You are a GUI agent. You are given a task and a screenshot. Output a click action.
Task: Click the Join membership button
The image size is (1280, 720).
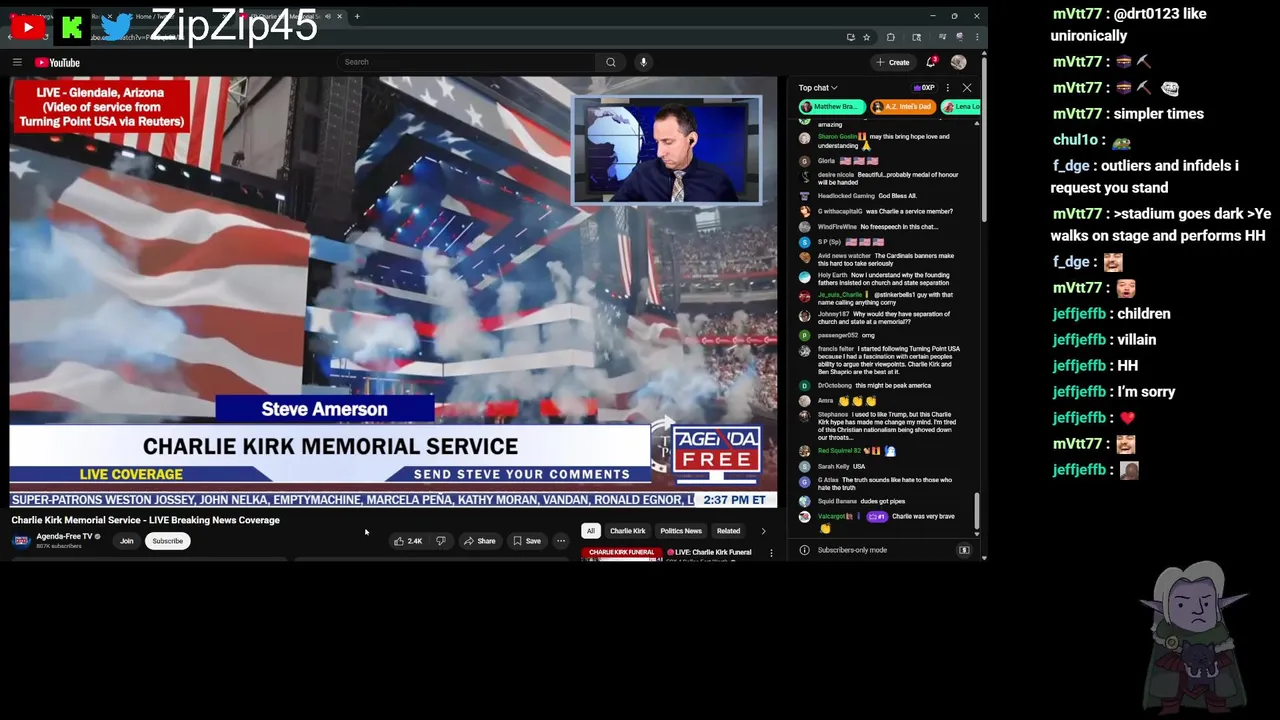pyautogui.click(x=127, y=541)
